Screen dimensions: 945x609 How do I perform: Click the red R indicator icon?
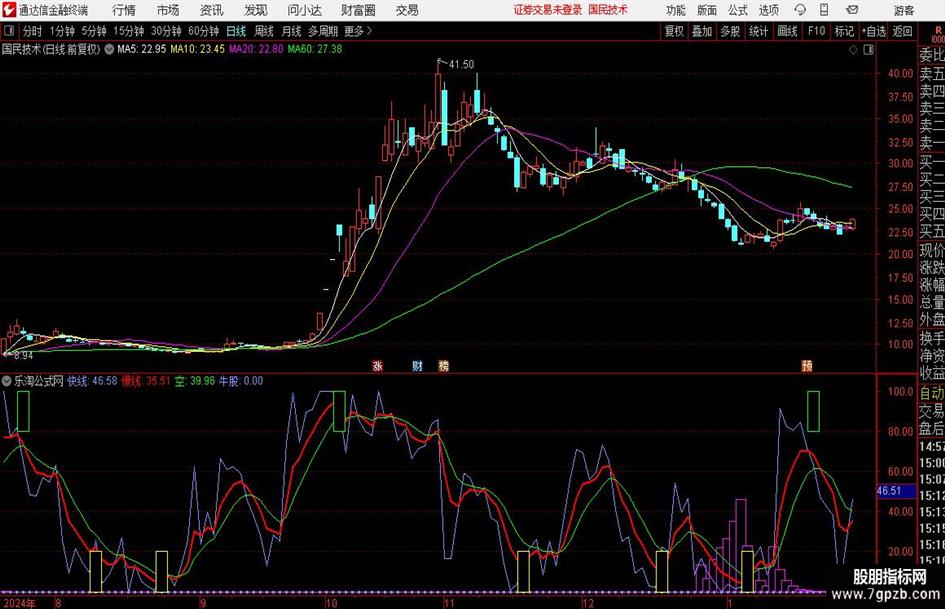pos(938,31)
